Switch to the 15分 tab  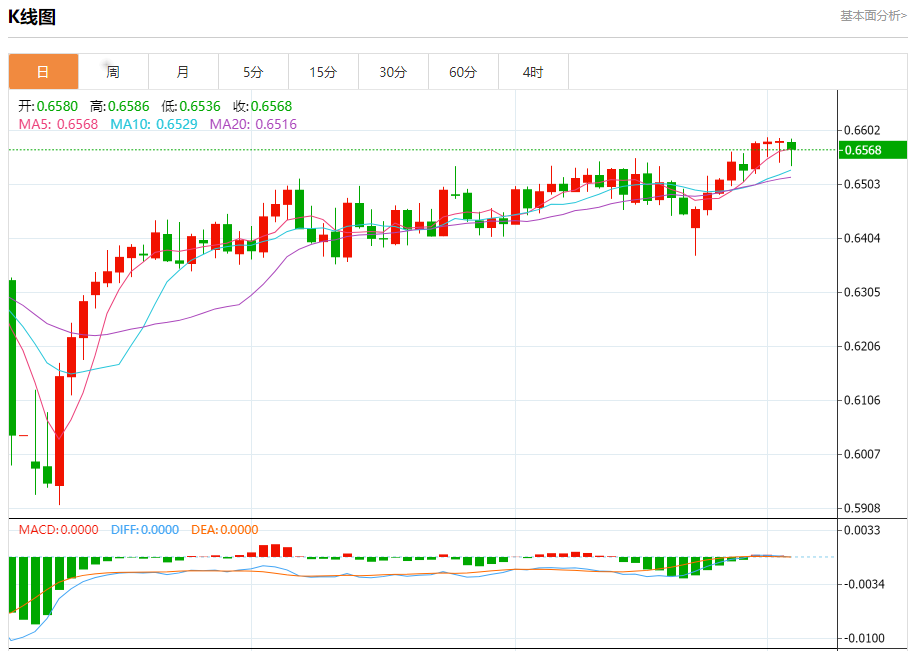click(x=323, y=72)
